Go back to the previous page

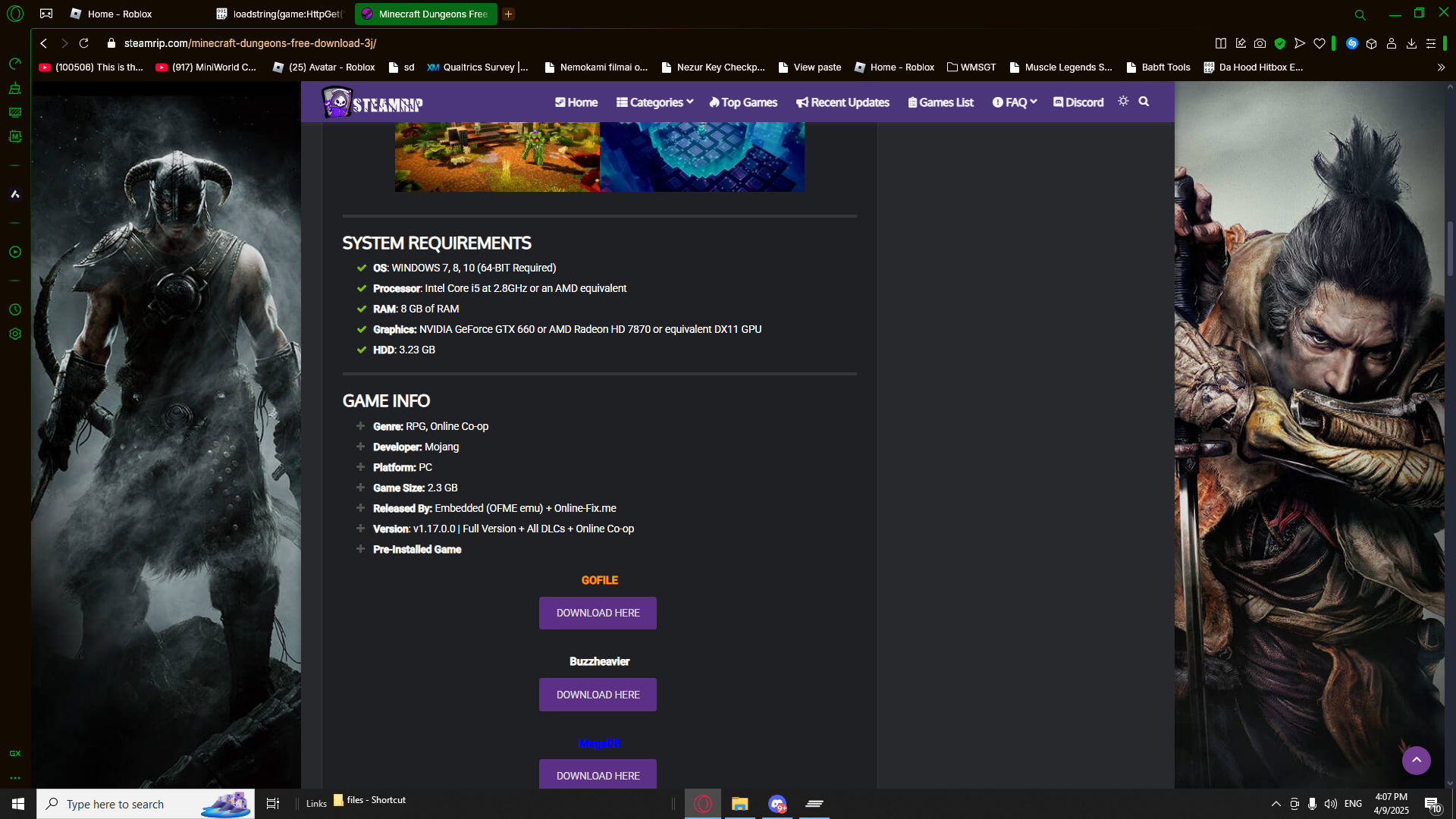44,43
